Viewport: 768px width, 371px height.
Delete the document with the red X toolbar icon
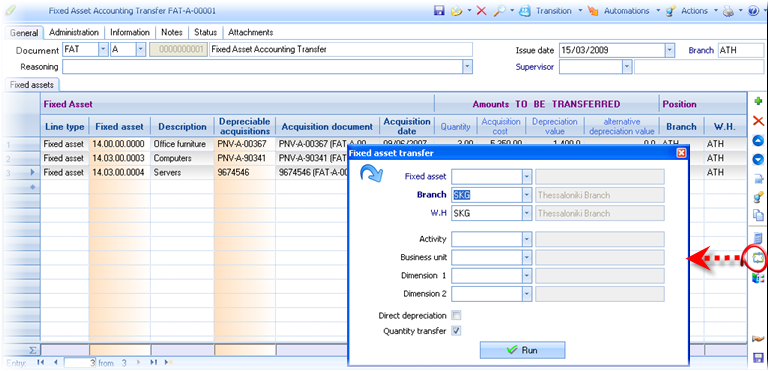(481, 11)
